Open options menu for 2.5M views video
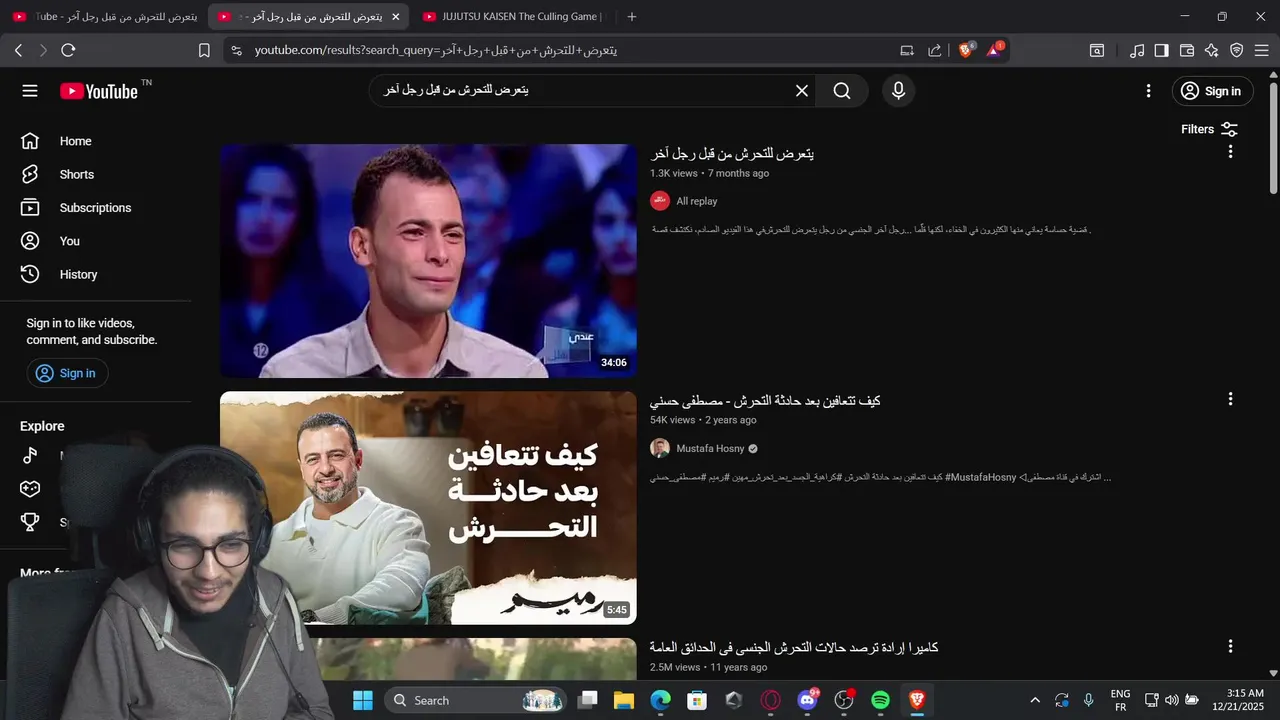The width and height of the screenshot is (1280, 720). coord(1230,646)
